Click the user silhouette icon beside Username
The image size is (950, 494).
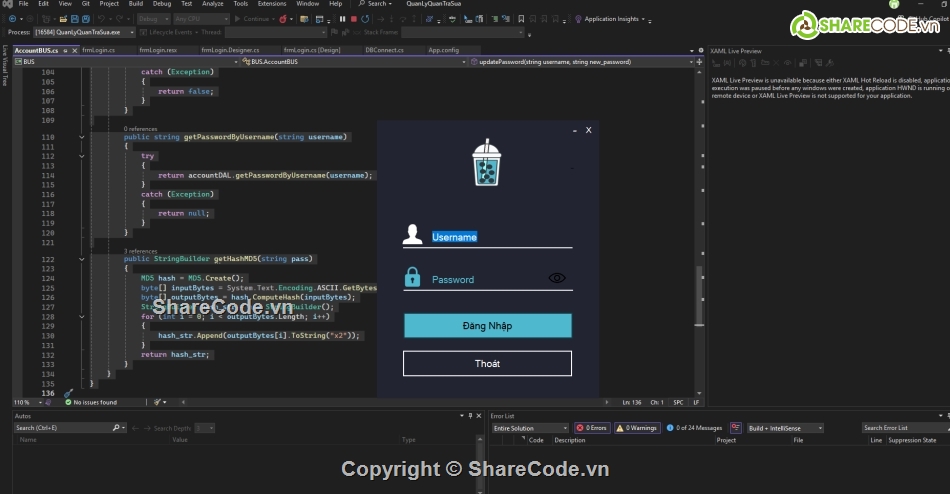point(412,236)
